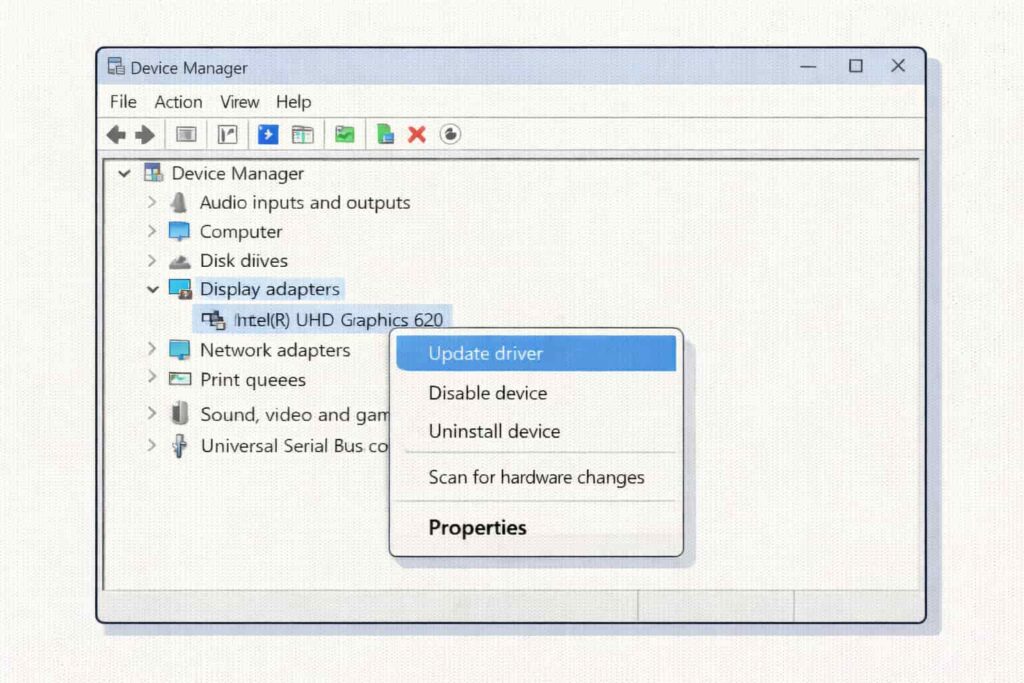Click the red X uninstall toolbar icon
1024x683 pixels.
[x=417, y=134]
